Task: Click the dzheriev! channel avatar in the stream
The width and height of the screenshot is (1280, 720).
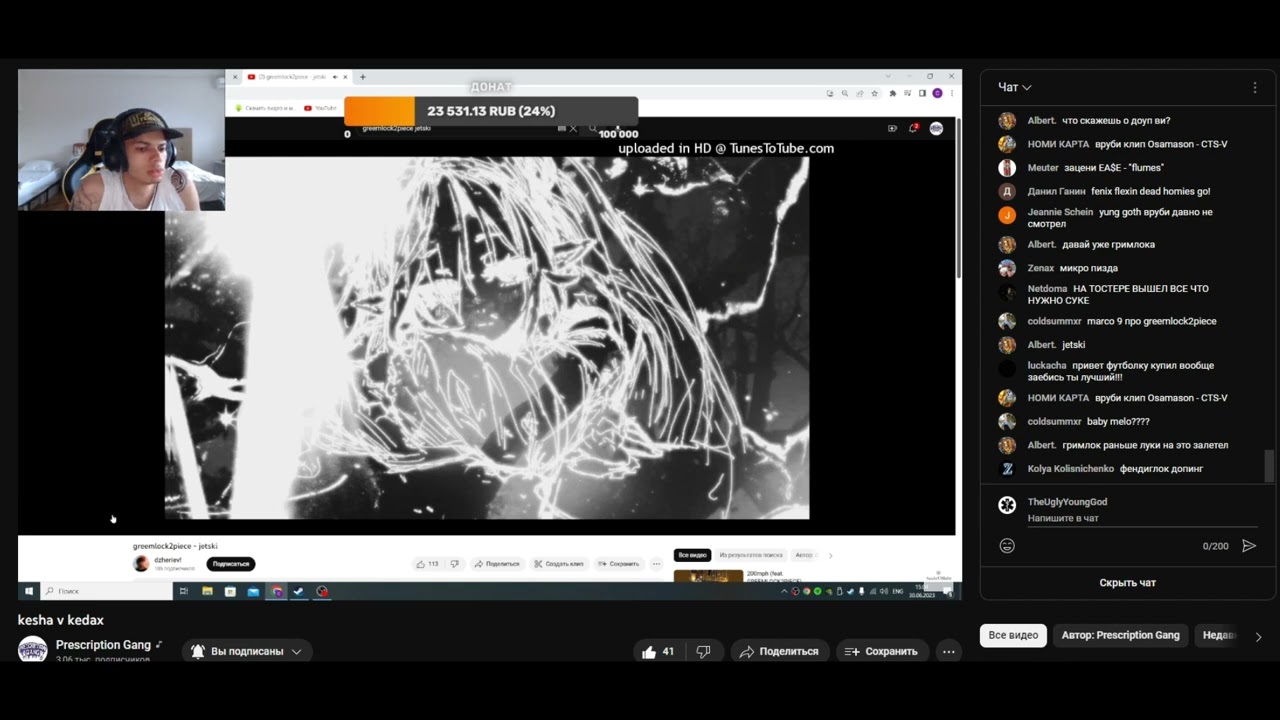Action: point(141,563)
